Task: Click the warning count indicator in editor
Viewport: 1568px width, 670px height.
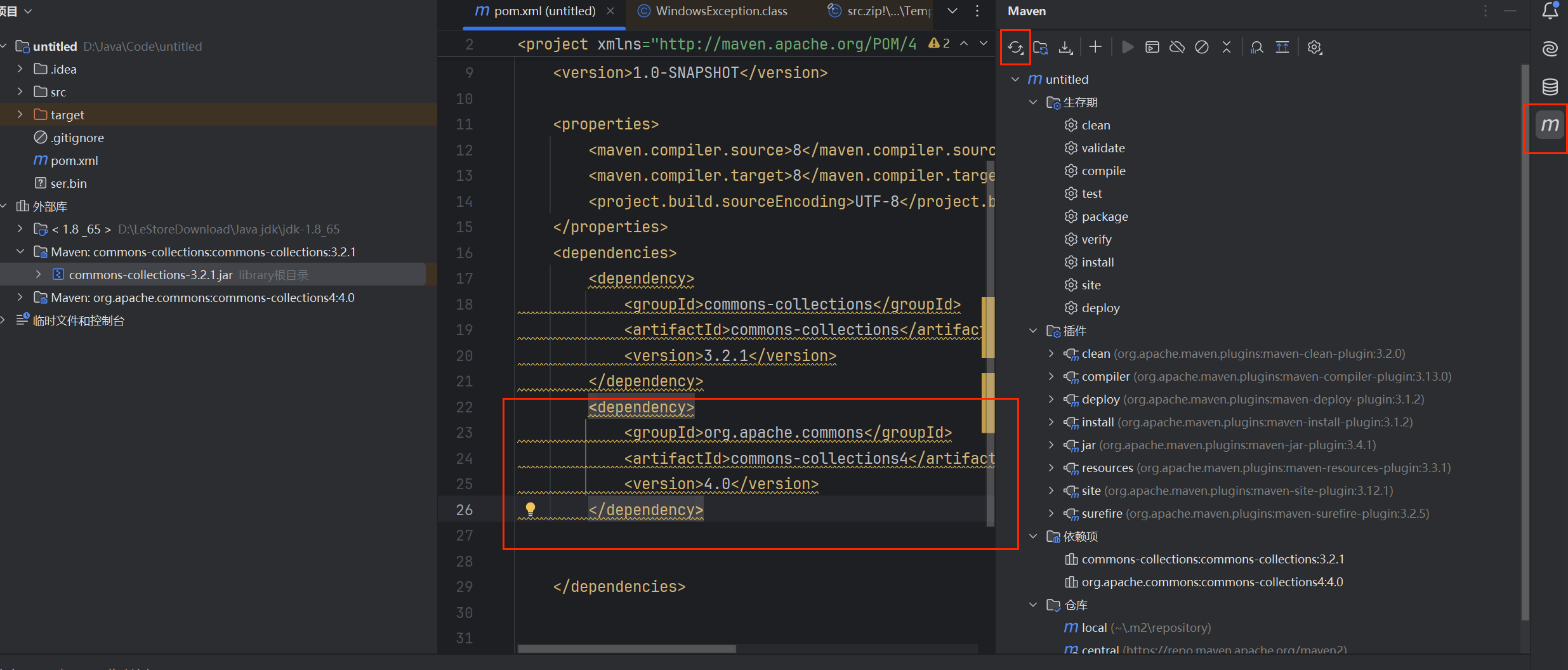Action: point(940,43)
